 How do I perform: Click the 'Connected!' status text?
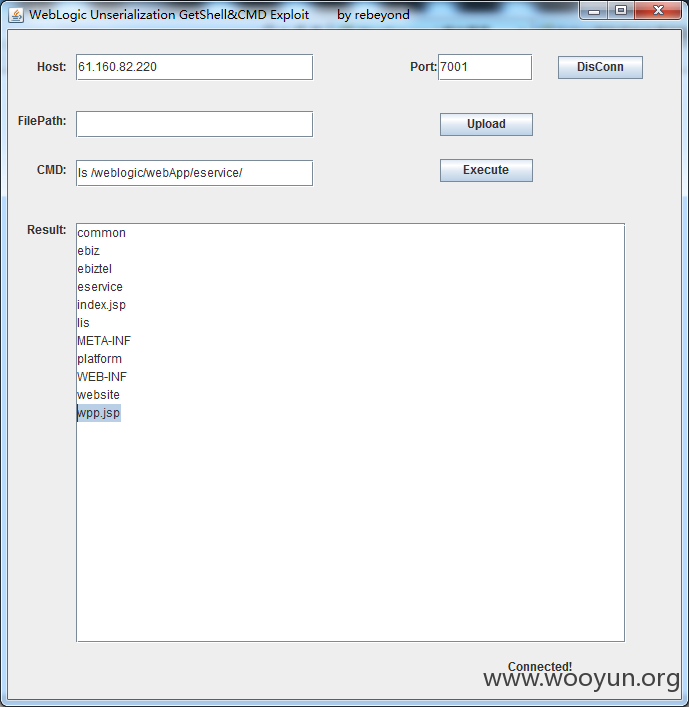540,666
